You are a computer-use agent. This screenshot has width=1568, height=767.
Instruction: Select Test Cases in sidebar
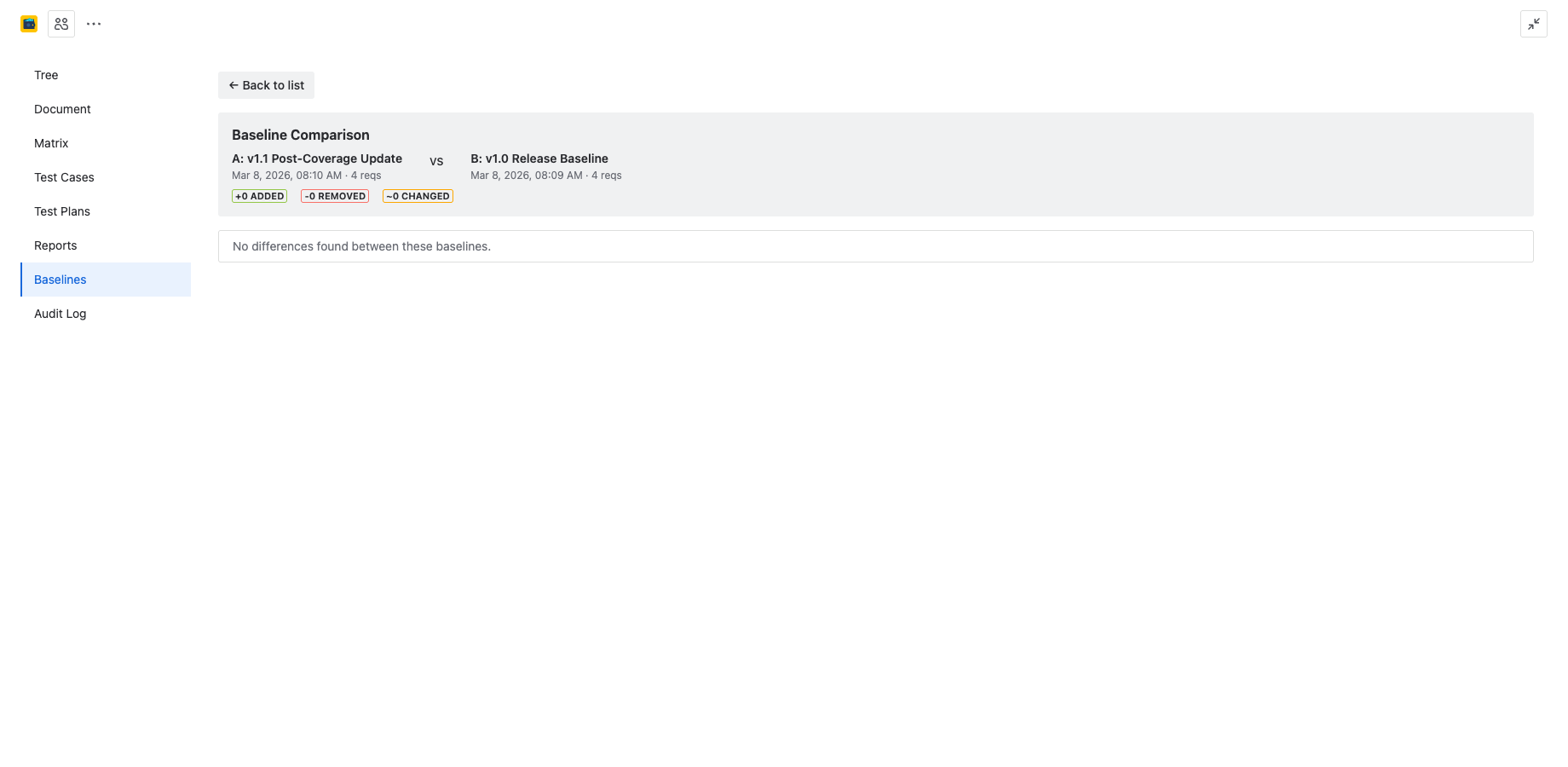coord(64,177)
